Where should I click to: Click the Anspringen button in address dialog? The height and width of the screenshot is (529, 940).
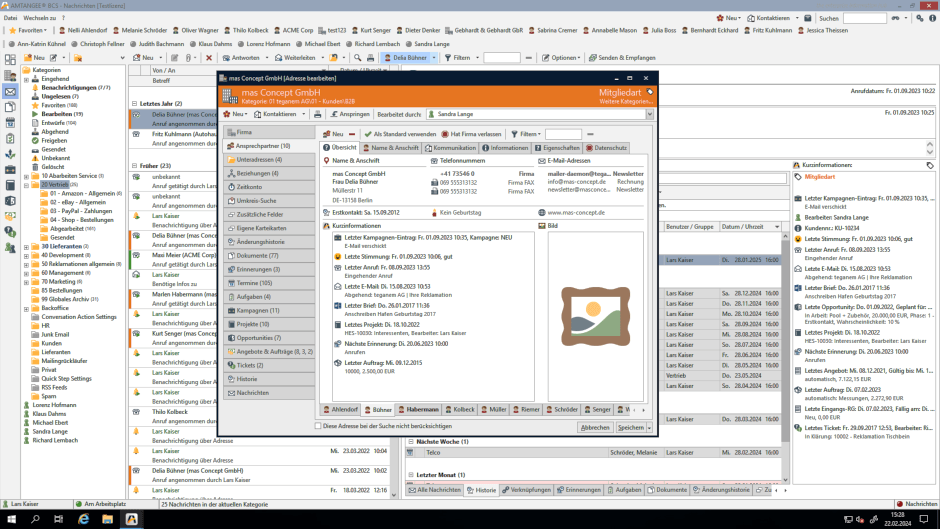[350, 114]
